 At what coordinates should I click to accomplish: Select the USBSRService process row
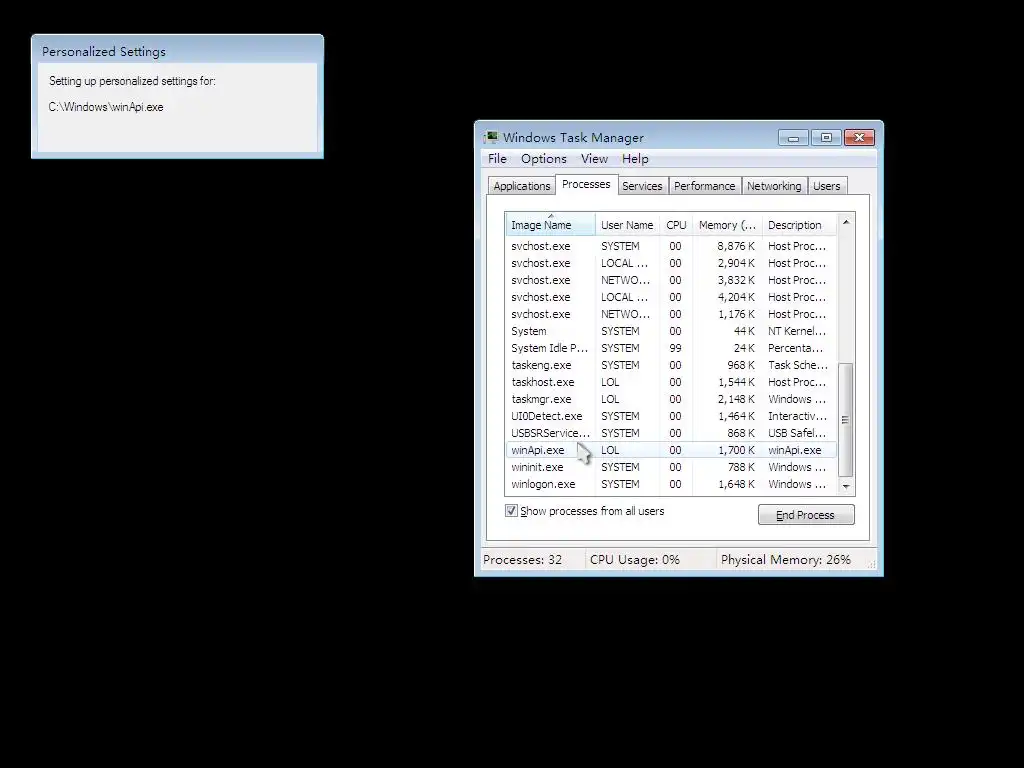pos(671,433)
